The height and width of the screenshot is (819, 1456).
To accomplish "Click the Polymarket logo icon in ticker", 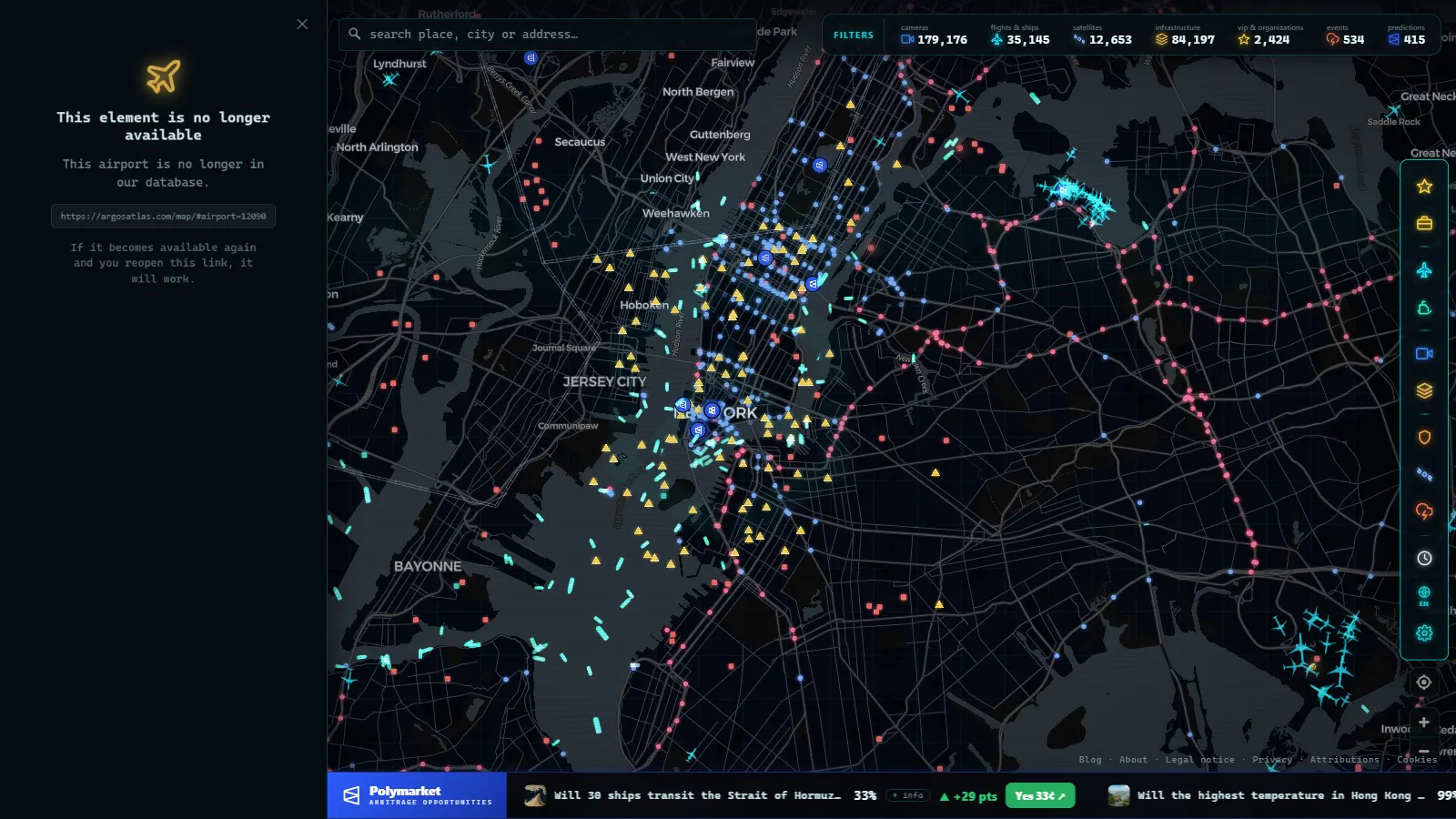I will click(x=351, y=795).
